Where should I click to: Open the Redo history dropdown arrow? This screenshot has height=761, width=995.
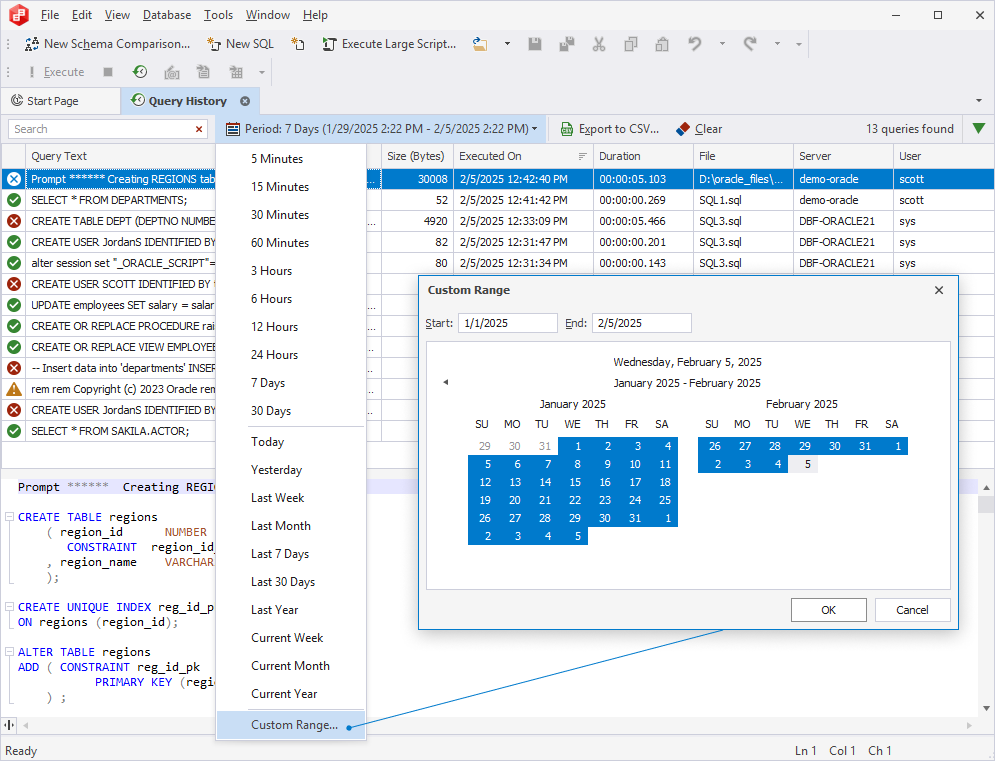coord(777,44)
